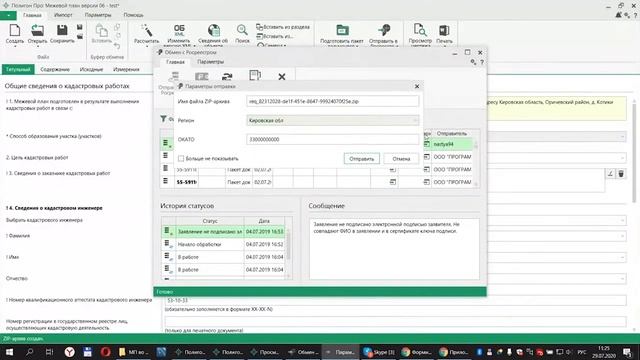This screenshot has height=360, width=640.
Task: Expand dropdown under Создать button
Action: (15, 46)
